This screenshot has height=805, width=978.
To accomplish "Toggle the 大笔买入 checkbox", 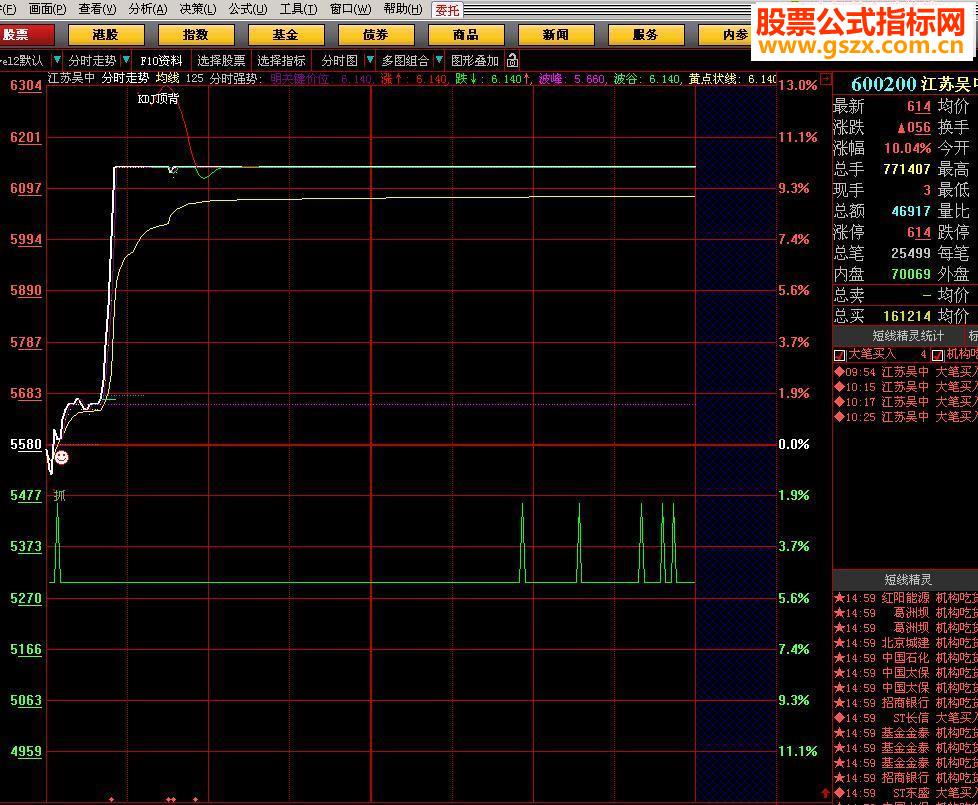I will click(x=840, y=355).
